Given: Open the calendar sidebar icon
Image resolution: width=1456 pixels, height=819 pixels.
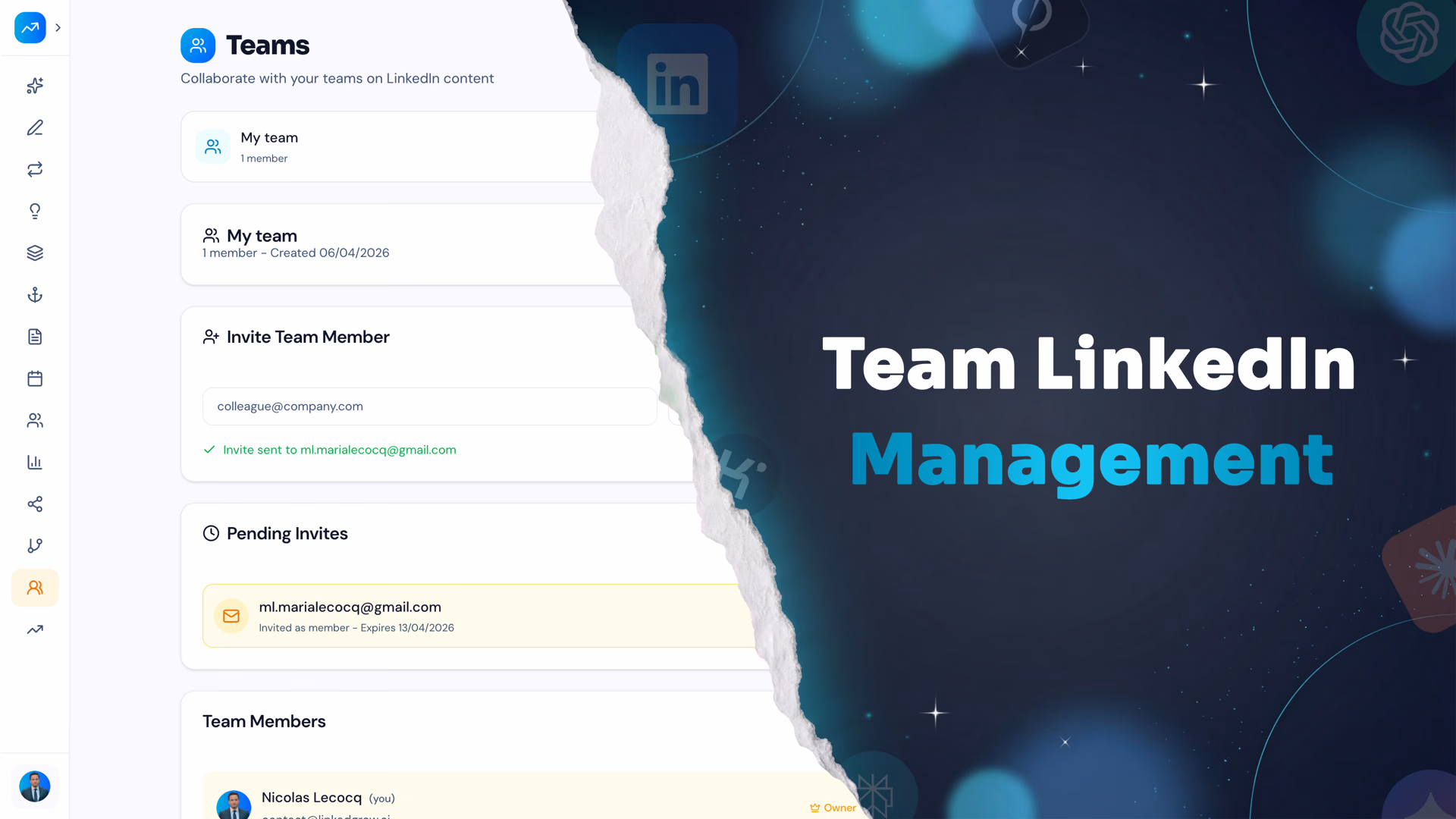Looking at the screenshot, I should [x=35, y=378].
